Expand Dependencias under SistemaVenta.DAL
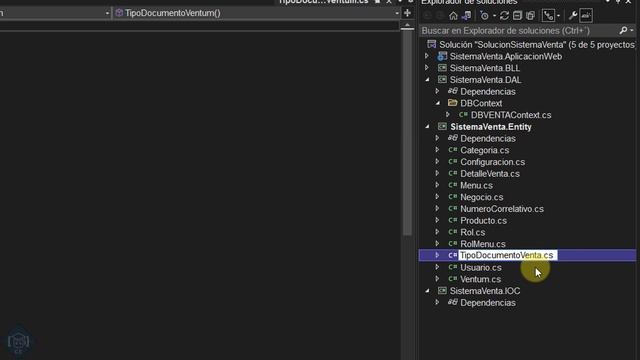This screenshot has height=360, width=640. pyautogui.click(x=437, y=91)
